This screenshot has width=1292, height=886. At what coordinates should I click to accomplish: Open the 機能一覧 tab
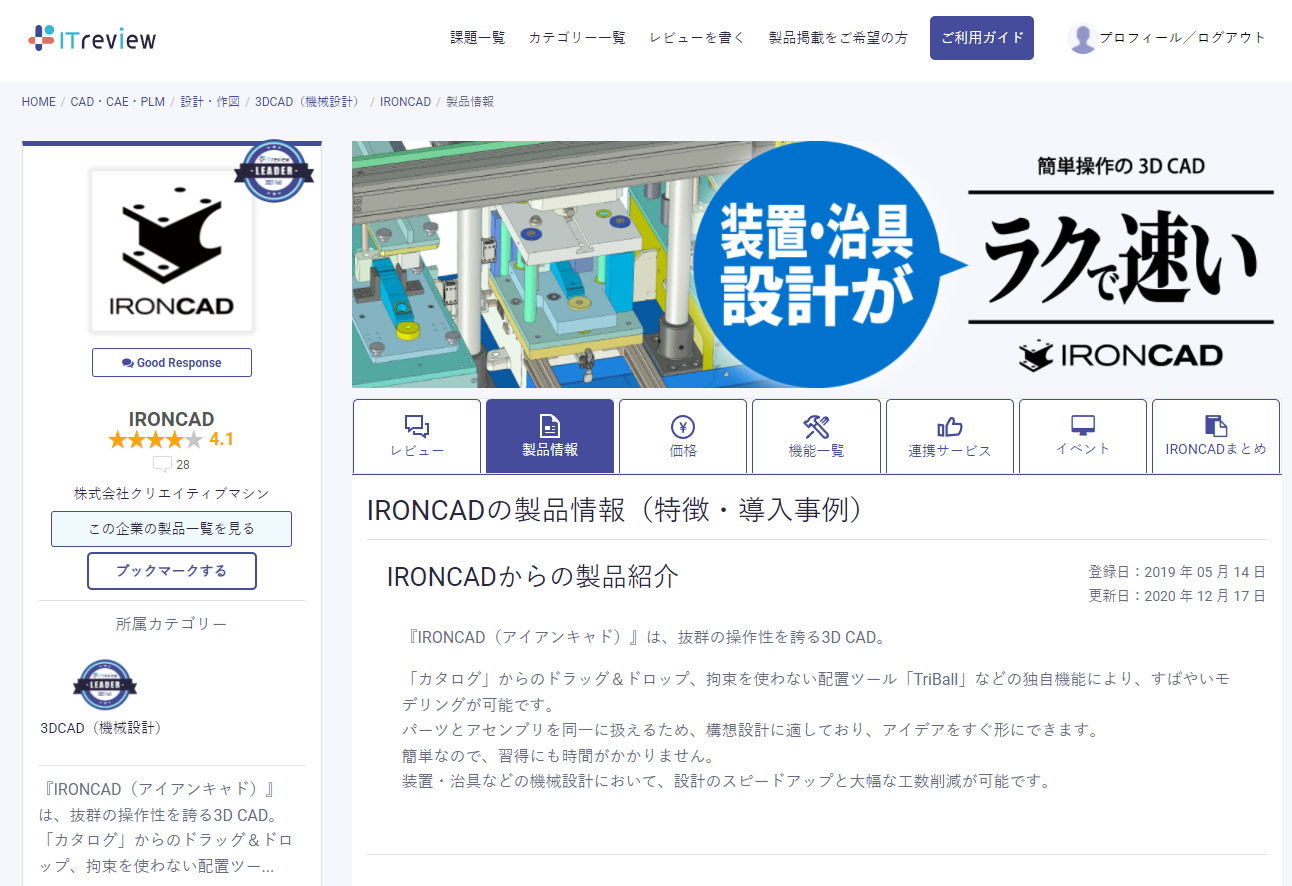tap(816, 436)
